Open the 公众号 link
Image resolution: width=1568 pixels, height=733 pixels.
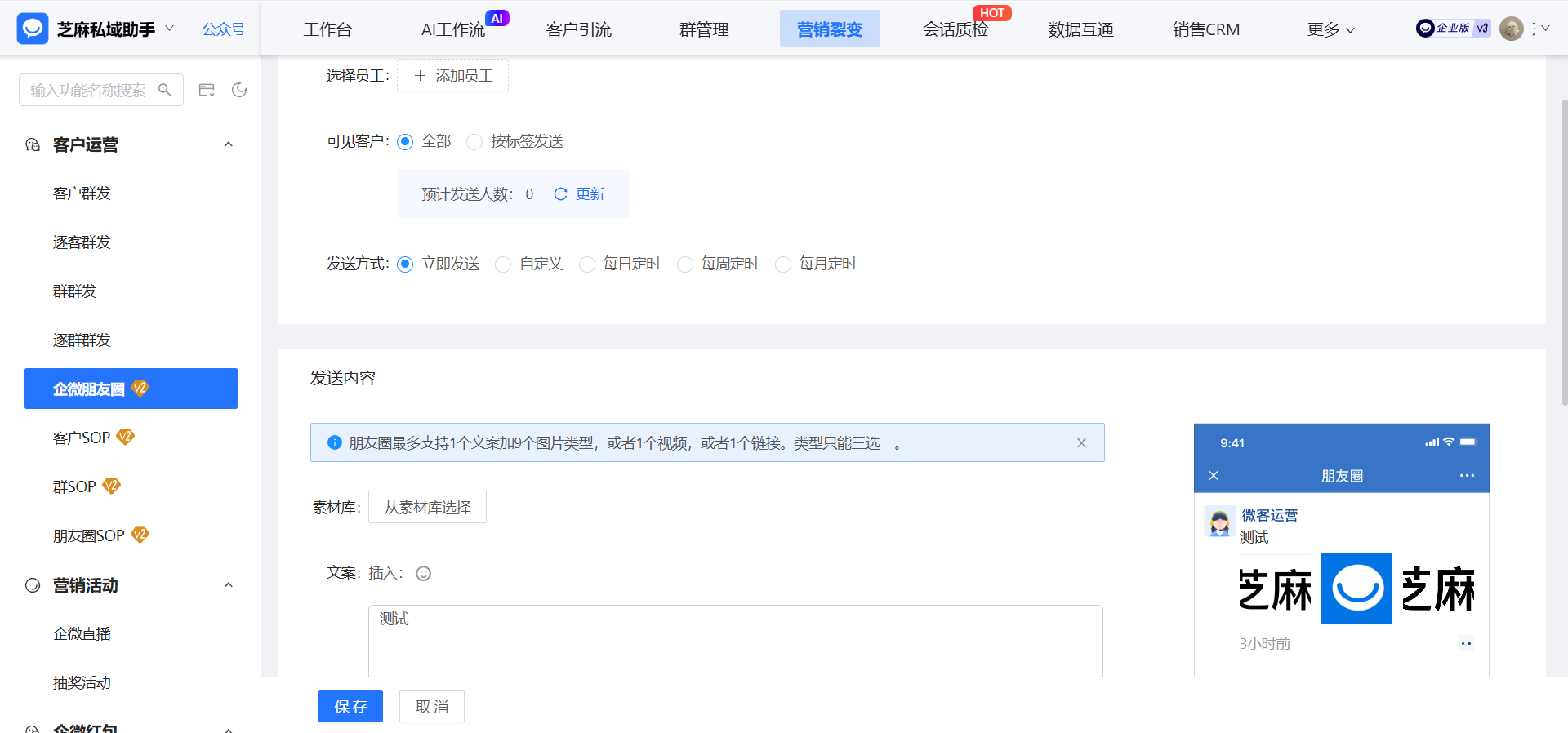click(x=224, y=29)
